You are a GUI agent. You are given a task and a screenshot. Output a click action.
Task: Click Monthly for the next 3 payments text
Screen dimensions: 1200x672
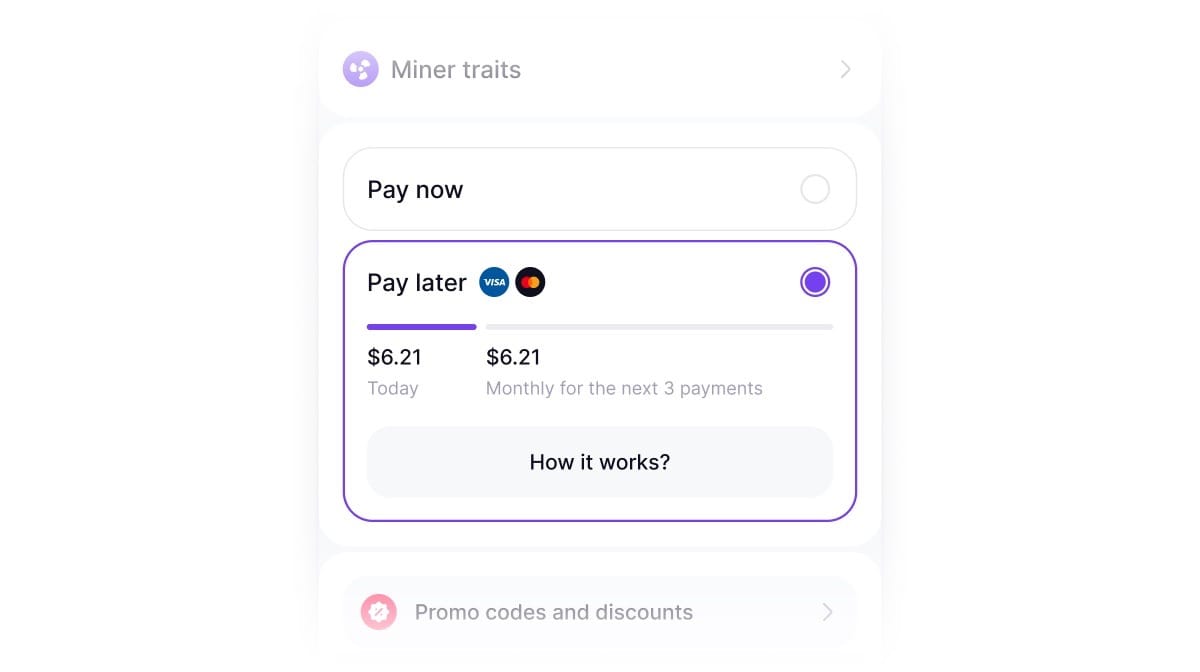tap(624, 388)
